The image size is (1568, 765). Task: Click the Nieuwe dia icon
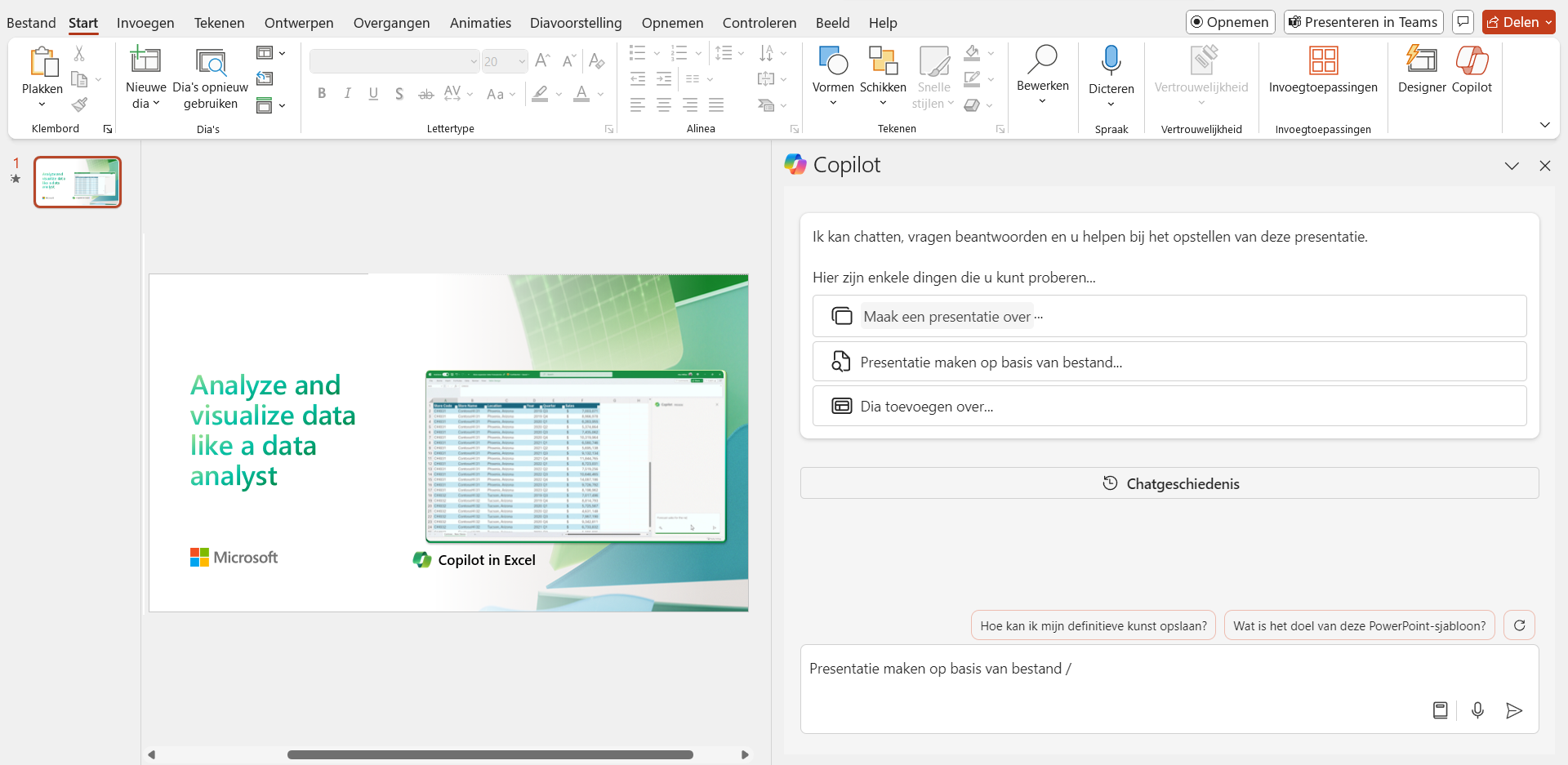click(145, 60)
